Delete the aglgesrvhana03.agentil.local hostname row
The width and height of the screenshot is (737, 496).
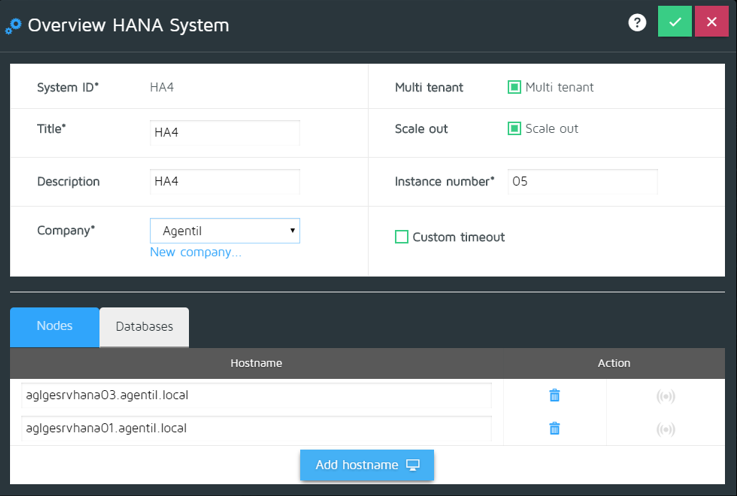tap(554, 395)
